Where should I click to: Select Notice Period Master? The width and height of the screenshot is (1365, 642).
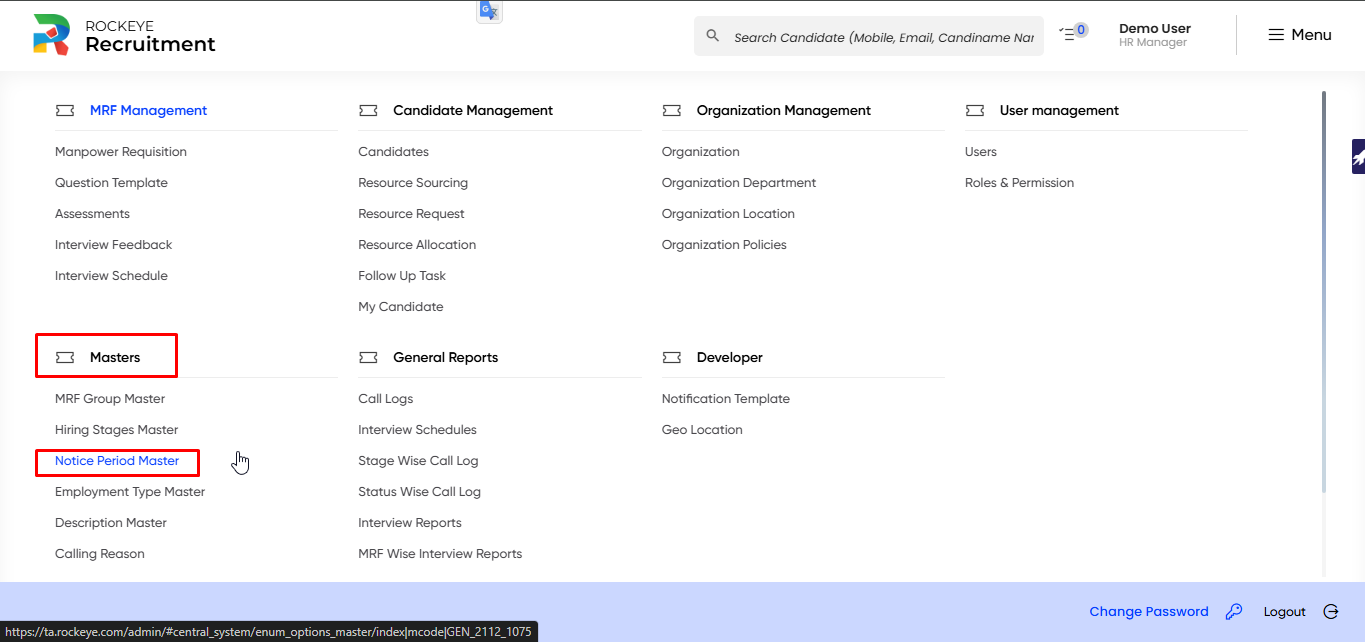(117, 461)
